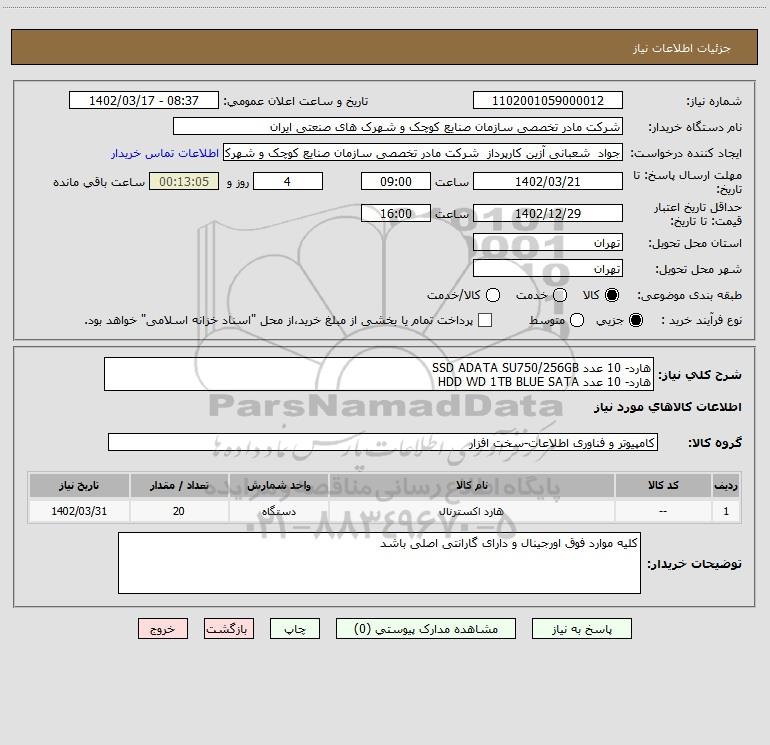770x745 pixels.
Task: Click the تعداد / مقدار column header
Action: tap(179, 485)
